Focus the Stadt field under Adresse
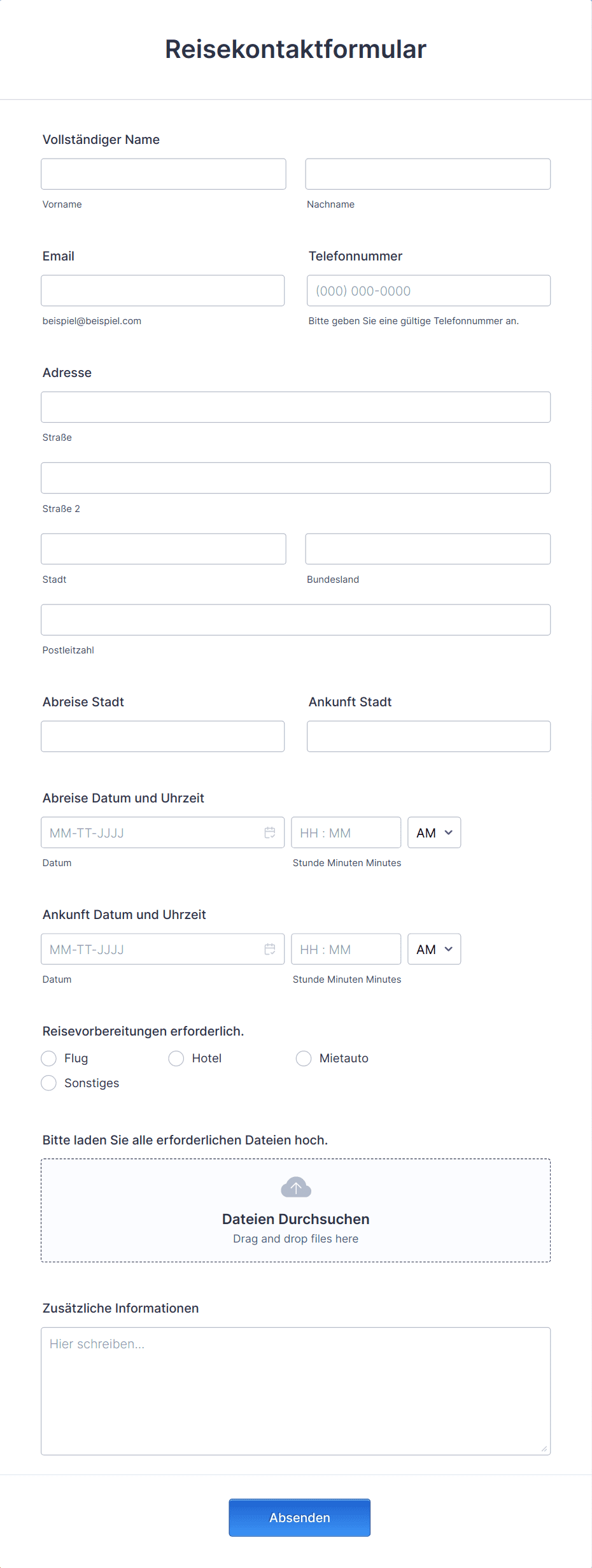Screen dimensions: 592x1568 coord(163,548)
